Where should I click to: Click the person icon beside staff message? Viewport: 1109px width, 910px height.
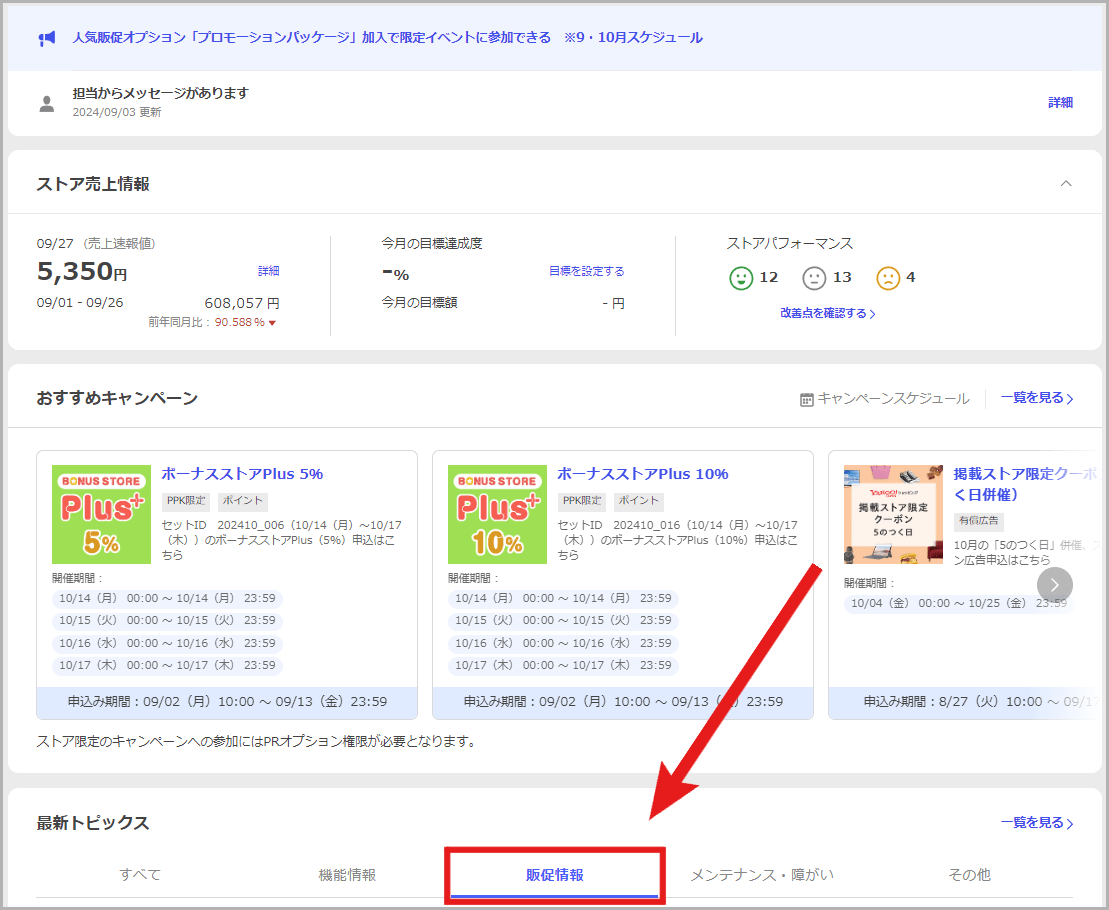[47, 104]
